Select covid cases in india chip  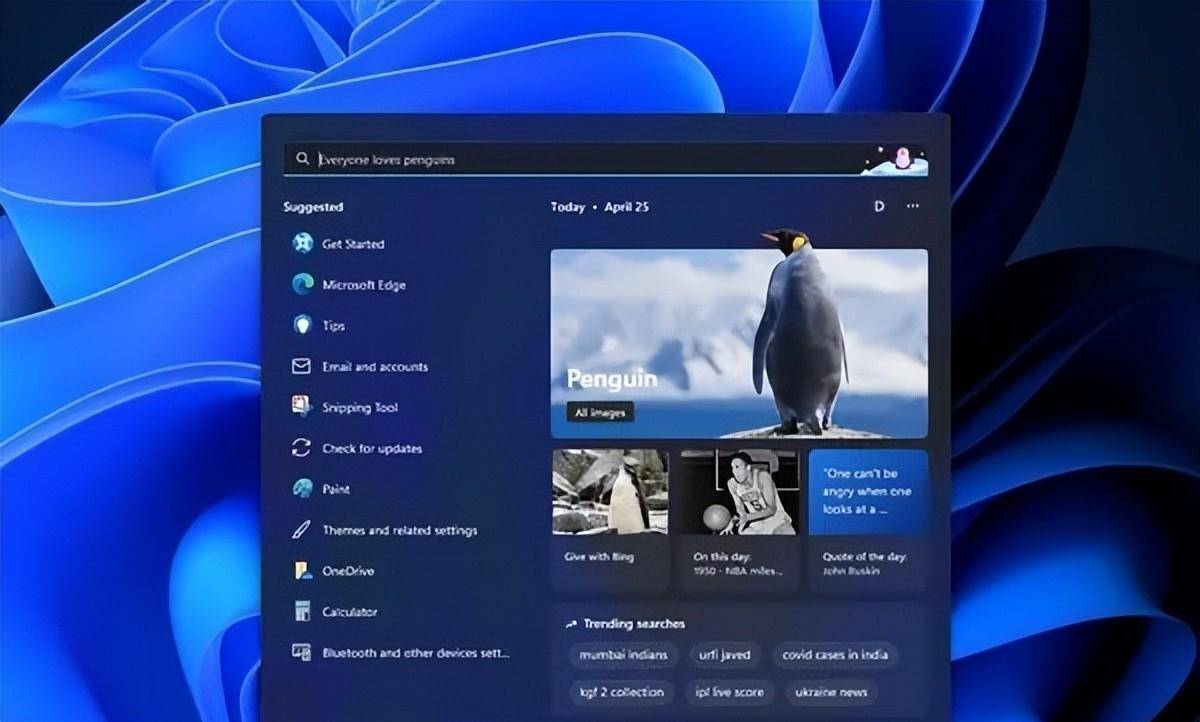(x=835, y=655)
